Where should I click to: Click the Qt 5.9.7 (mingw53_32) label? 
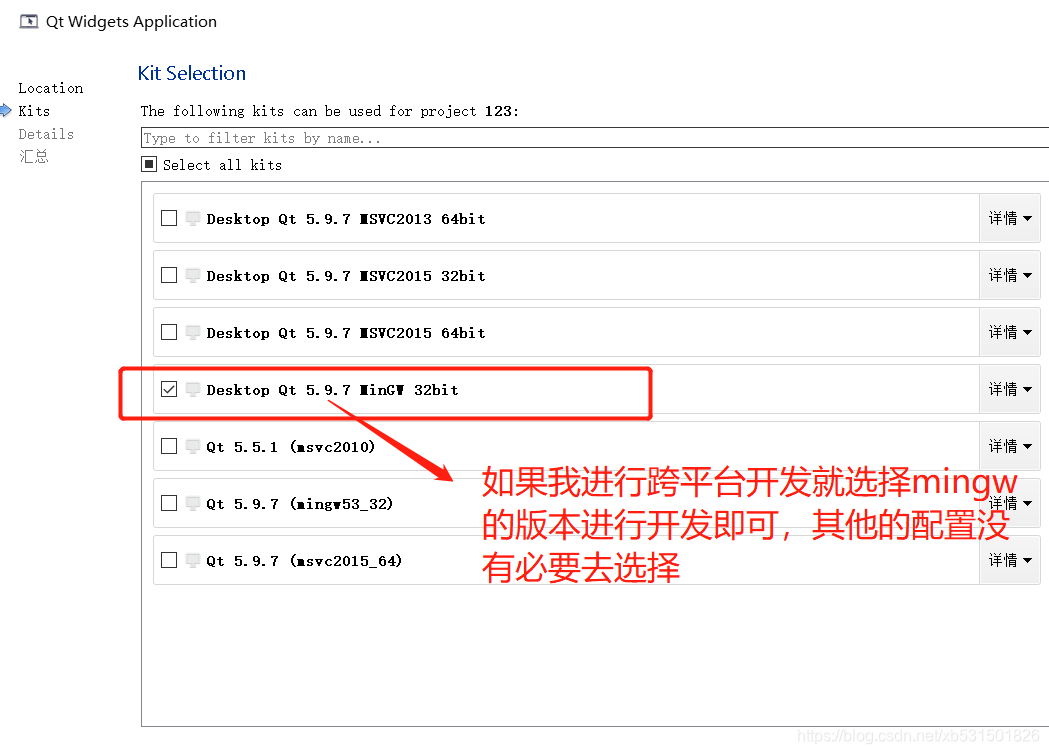(300, 504)
